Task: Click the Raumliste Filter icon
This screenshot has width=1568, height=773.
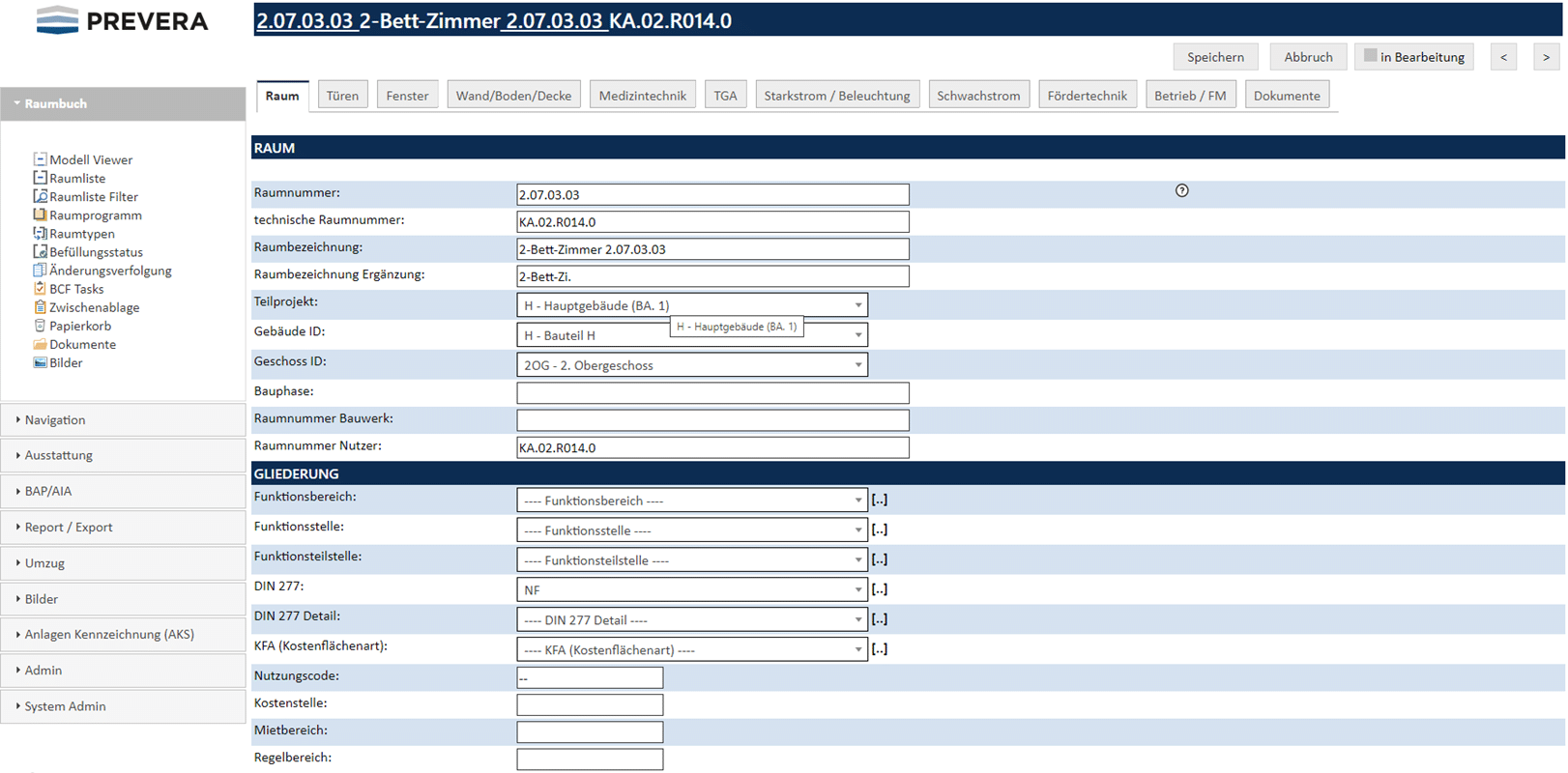Action: (x=40, y=196)
